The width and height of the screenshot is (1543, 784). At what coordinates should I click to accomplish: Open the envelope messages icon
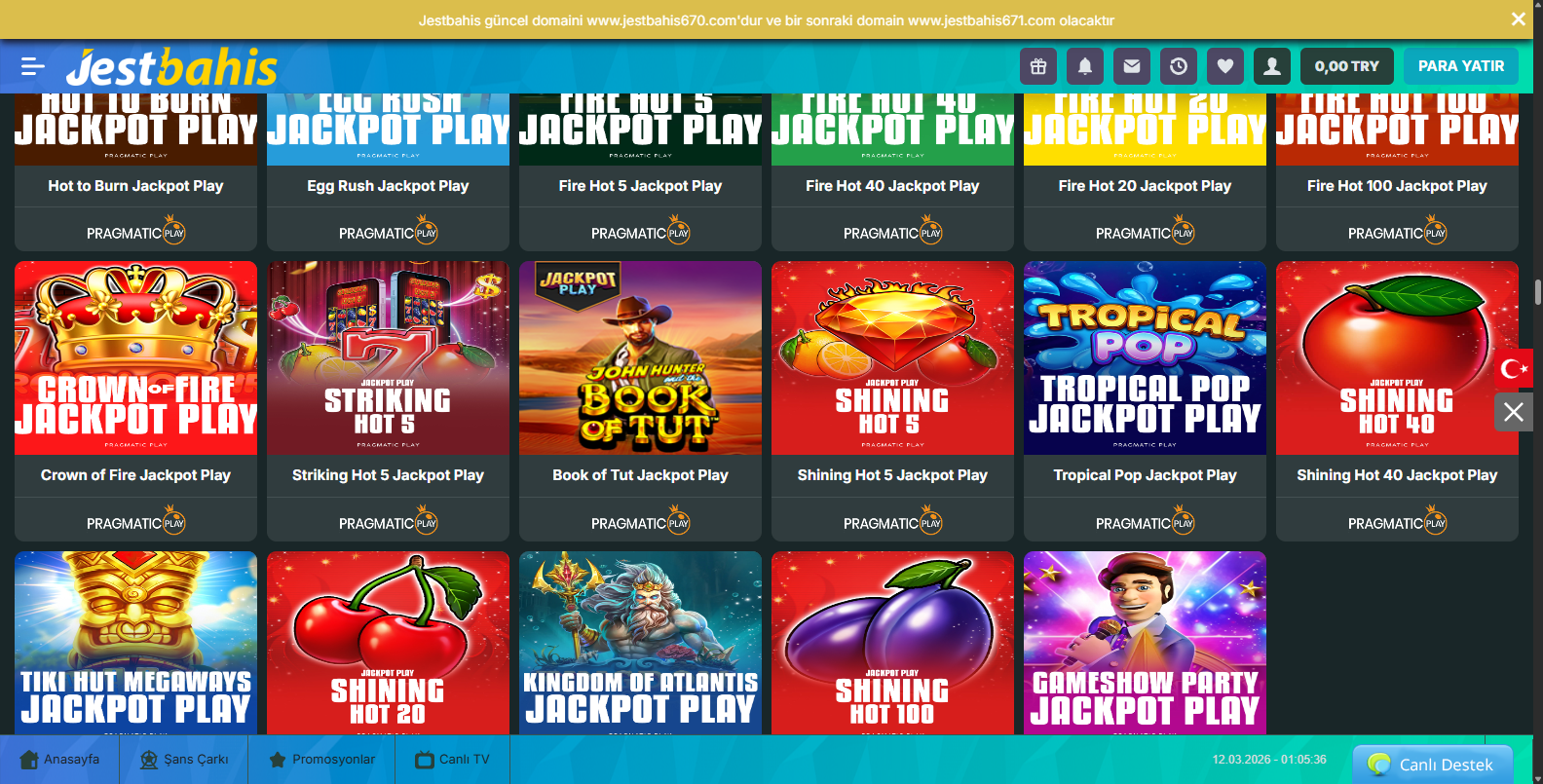(x=1132, y=66)
